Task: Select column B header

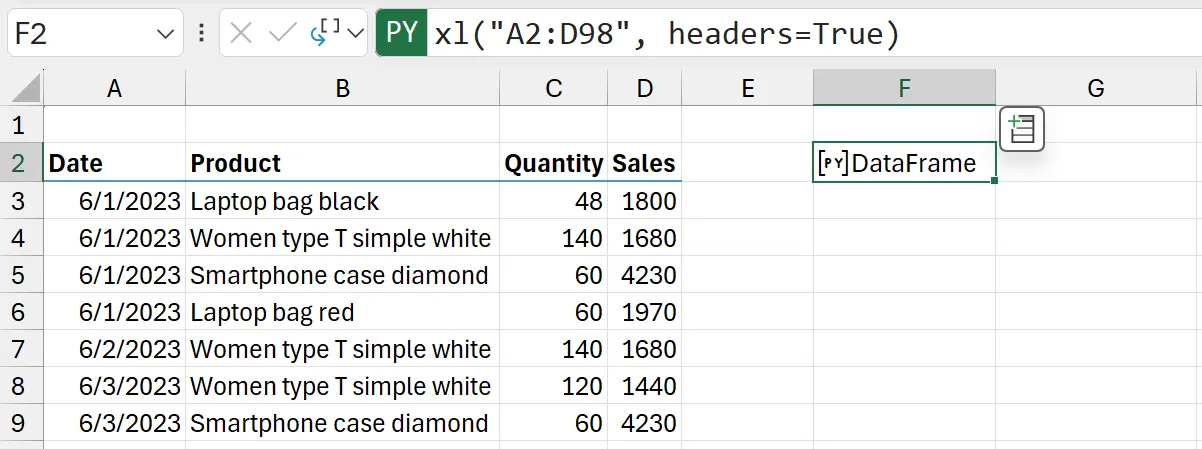Action: (342, 88)
